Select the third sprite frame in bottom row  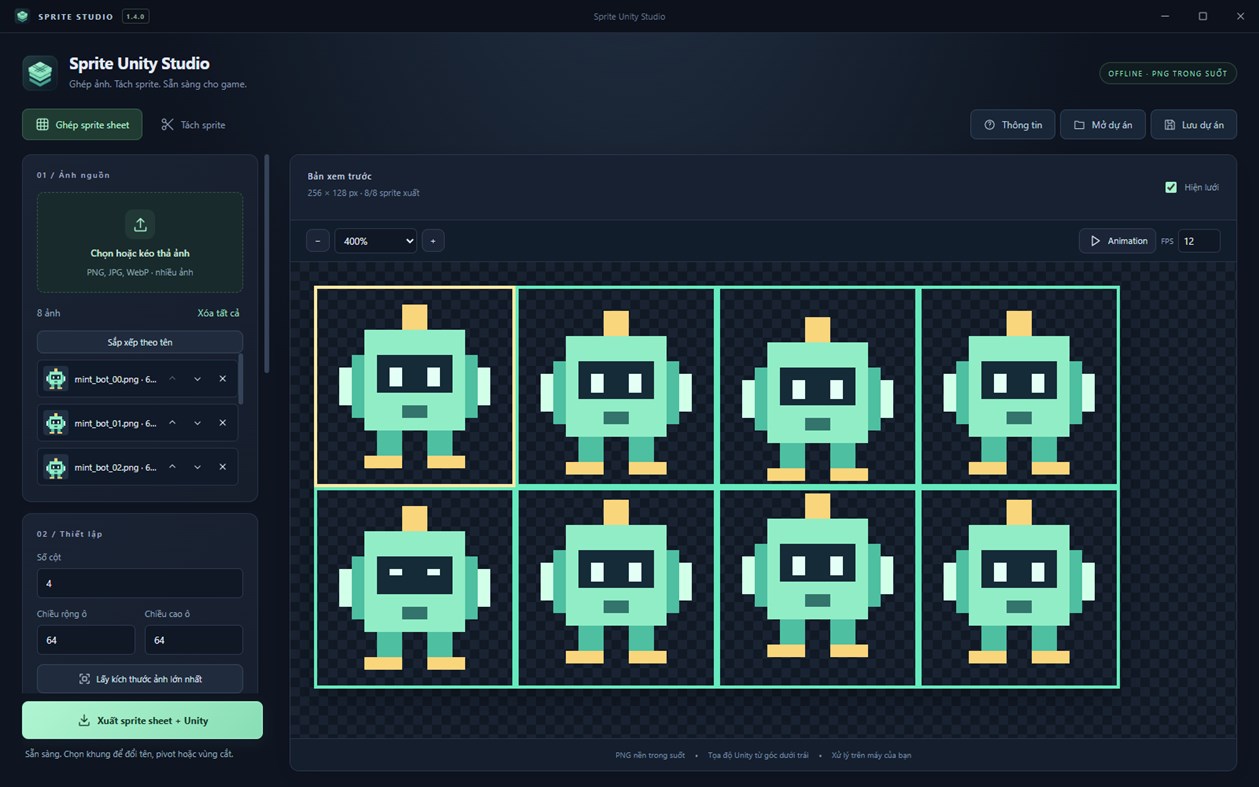click(818, 587)
